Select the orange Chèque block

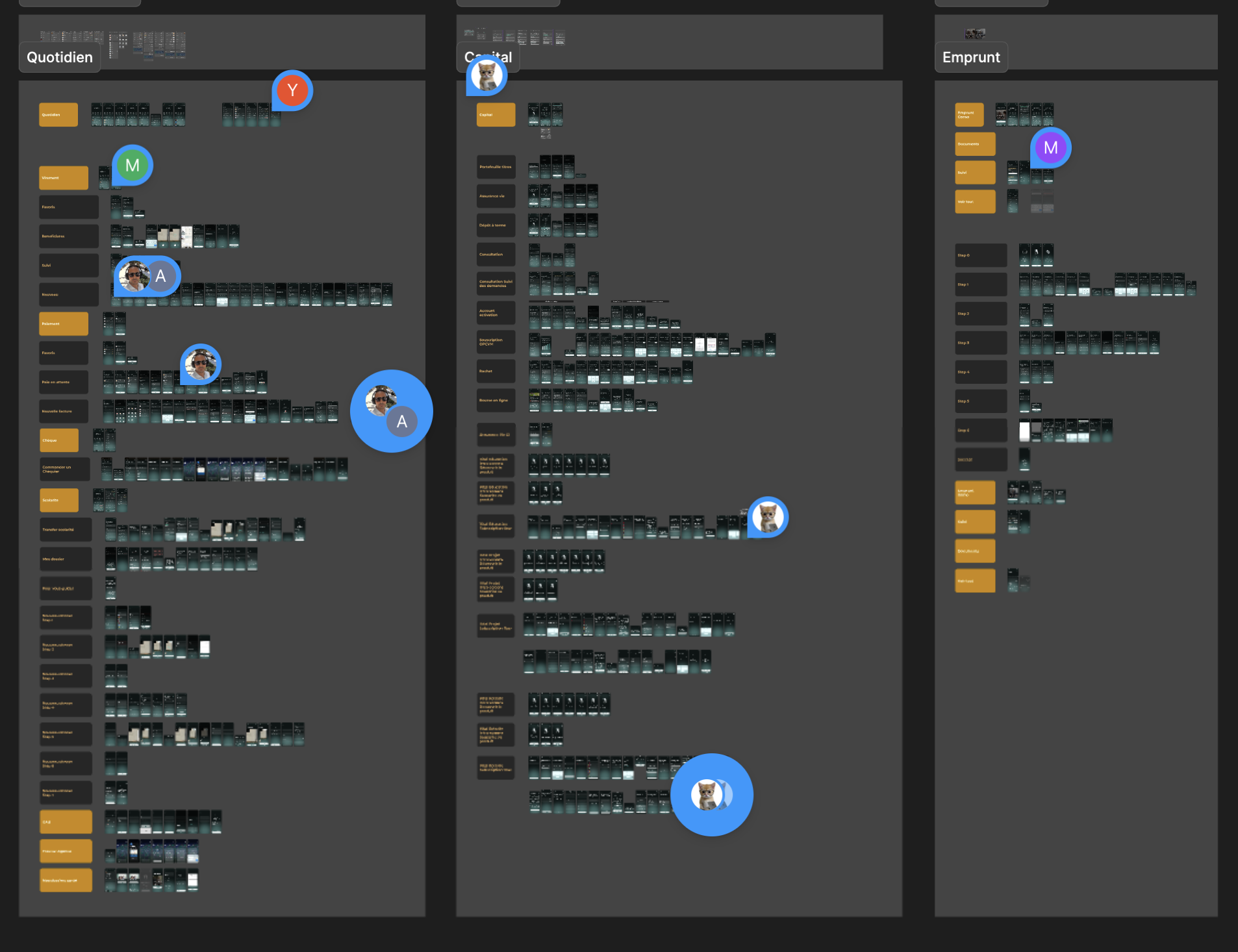click(59, 440)
